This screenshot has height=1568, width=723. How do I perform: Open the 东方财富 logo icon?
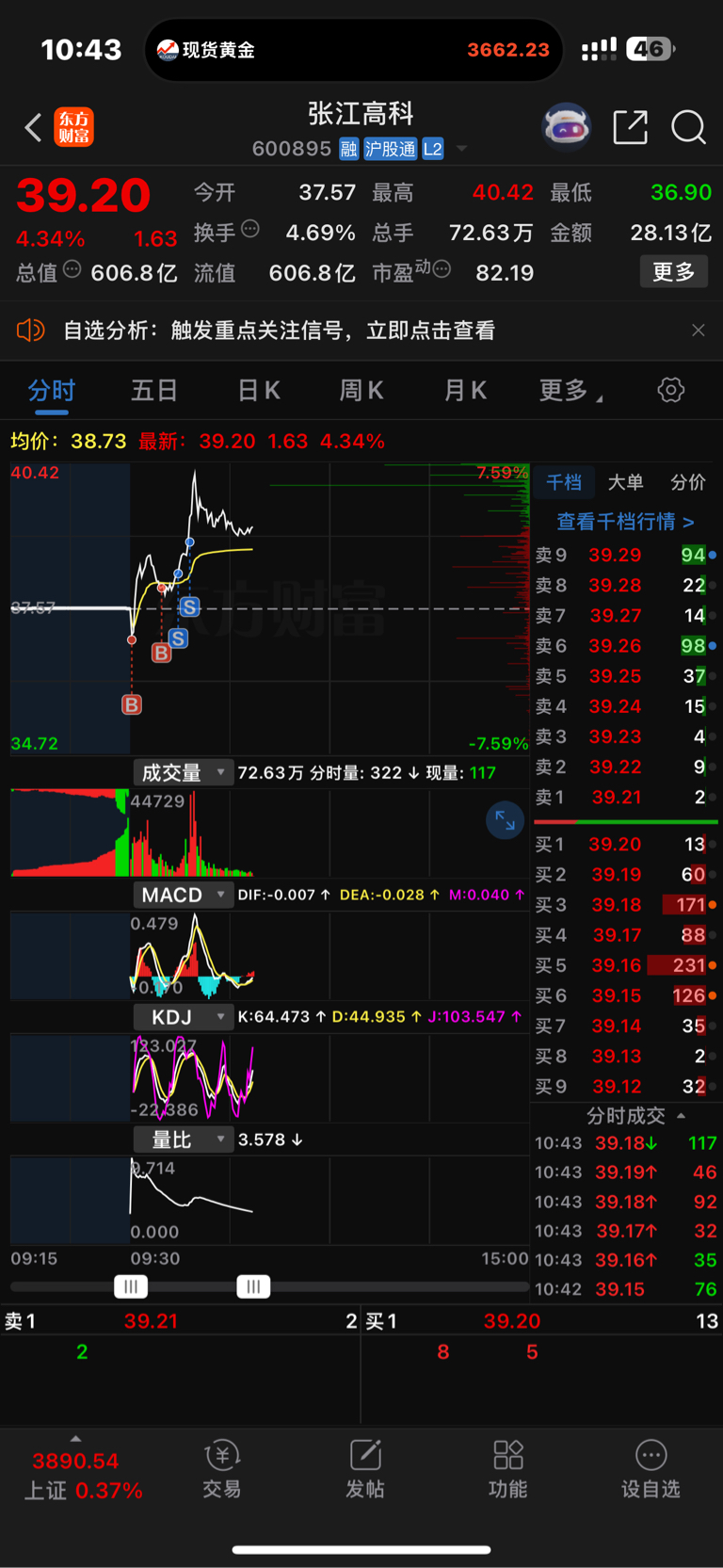74,127
